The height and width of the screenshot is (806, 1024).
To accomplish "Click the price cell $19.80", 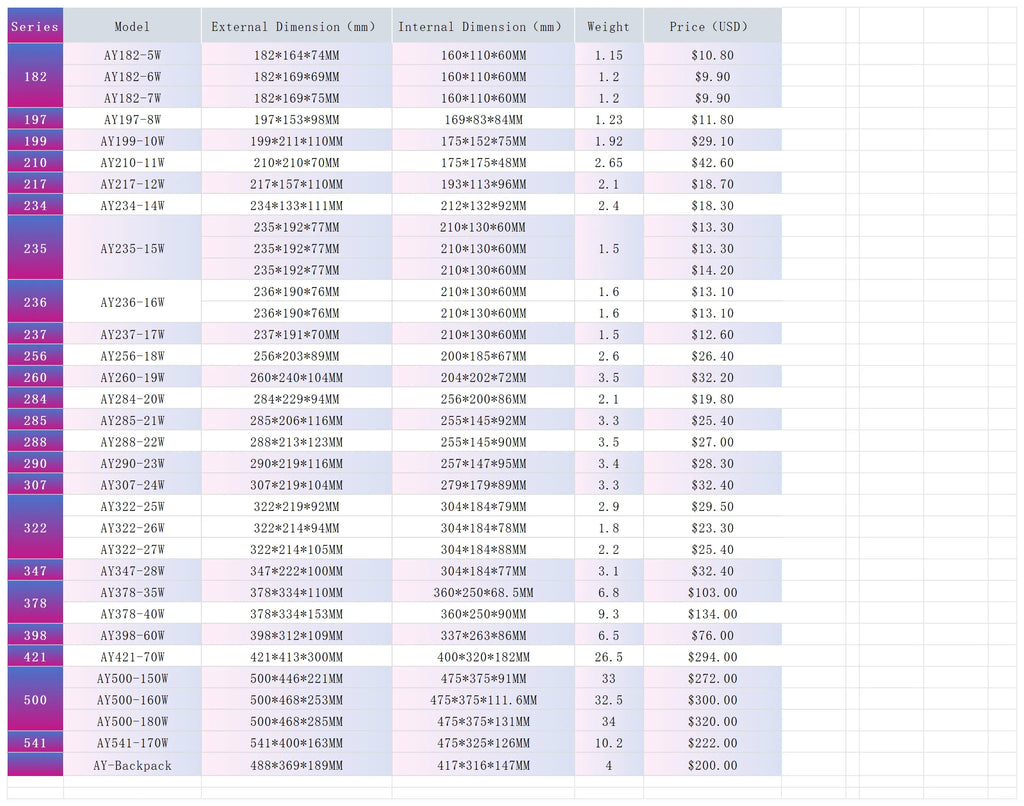I will [x=712, y=399].
